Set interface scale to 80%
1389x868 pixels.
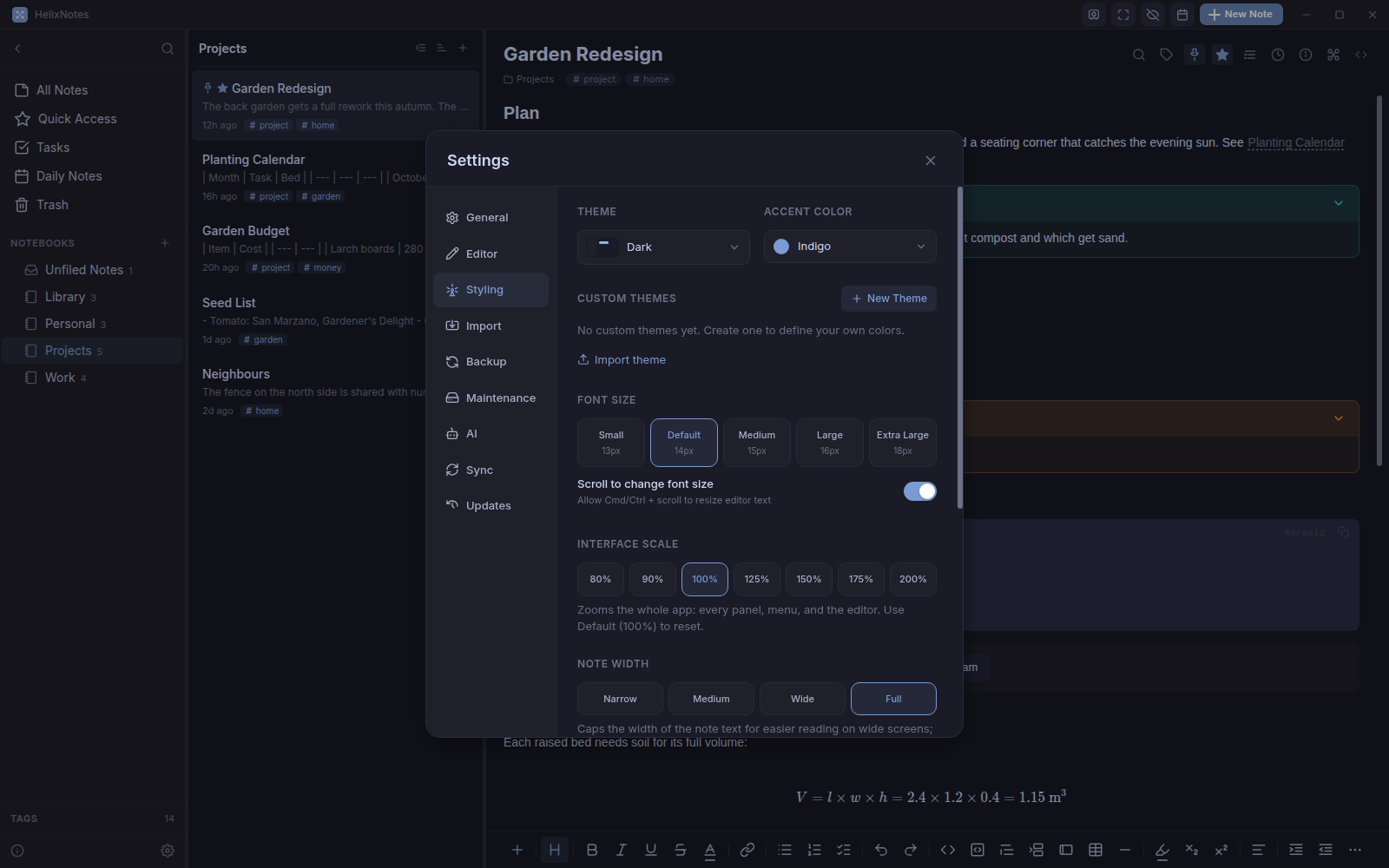(601, 579)
